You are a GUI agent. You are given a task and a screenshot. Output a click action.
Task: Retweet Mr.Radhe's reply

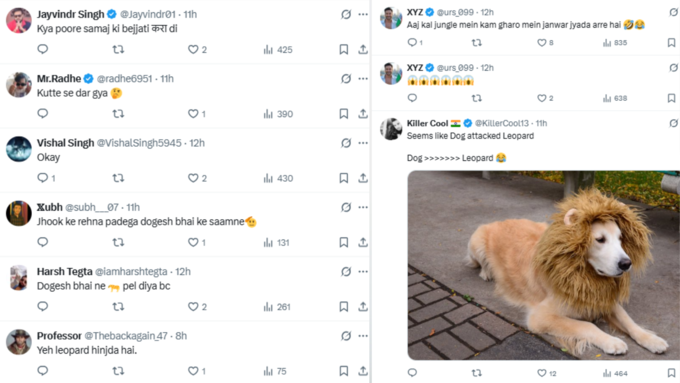[118, 114]
